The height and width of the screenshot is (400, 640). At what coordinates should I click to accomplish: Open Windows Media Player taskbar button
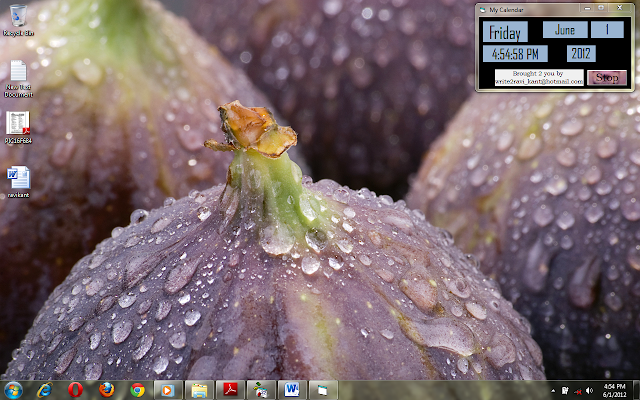168,390
